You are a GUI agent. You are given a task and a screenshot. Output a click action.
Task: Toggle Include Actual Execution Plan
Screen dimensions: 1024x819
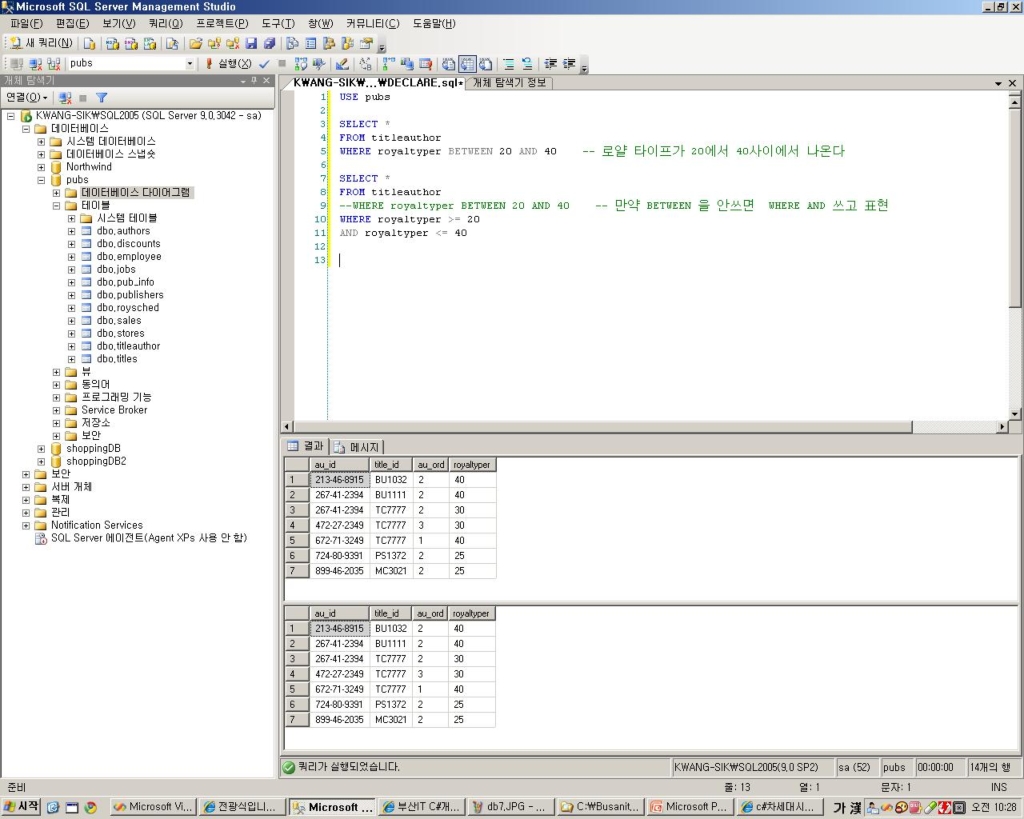point(389,63)
